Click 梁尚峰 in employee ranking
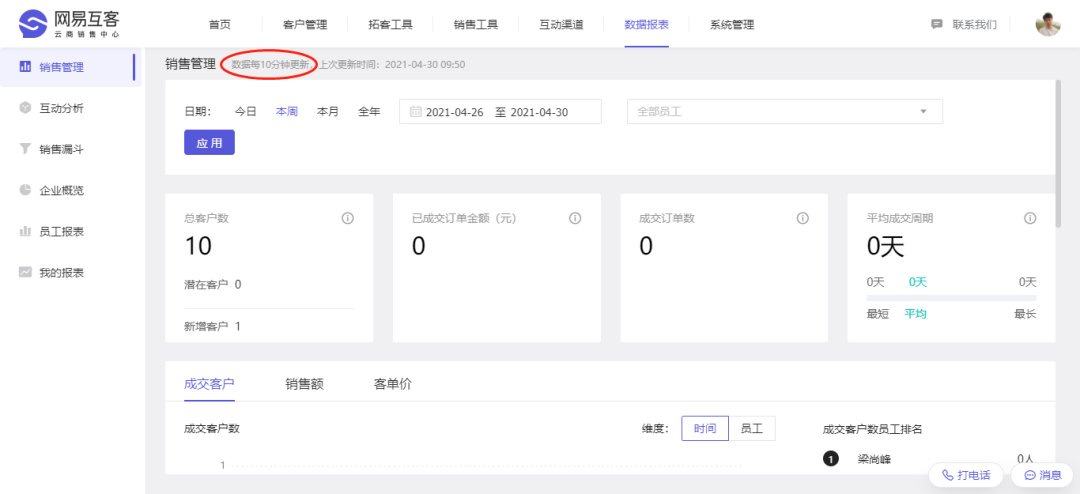Viewport: 1080px width, 494px height. coord(874,458)
